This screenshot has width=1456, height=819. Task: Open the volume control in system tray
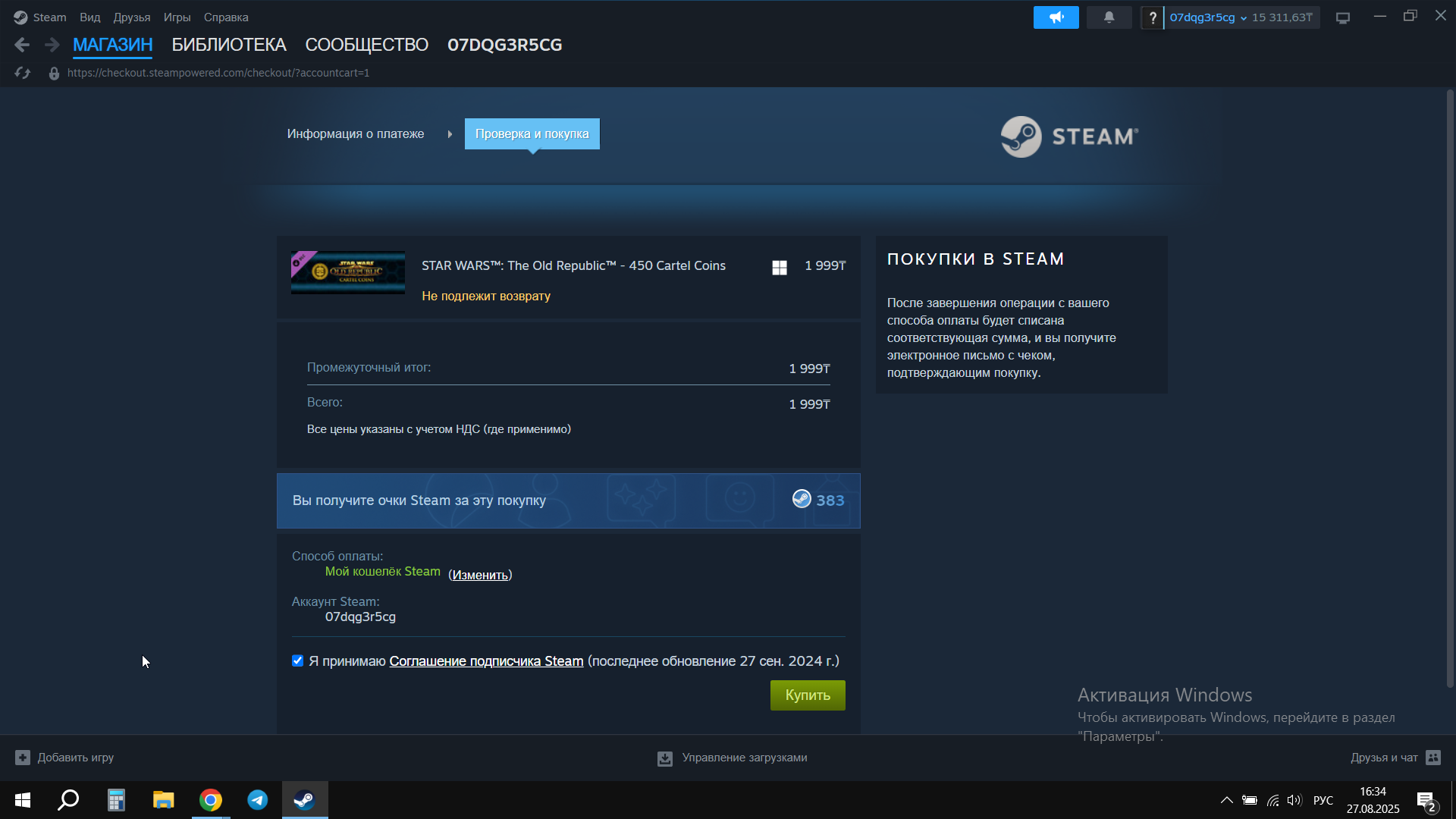pos(1294,800)
